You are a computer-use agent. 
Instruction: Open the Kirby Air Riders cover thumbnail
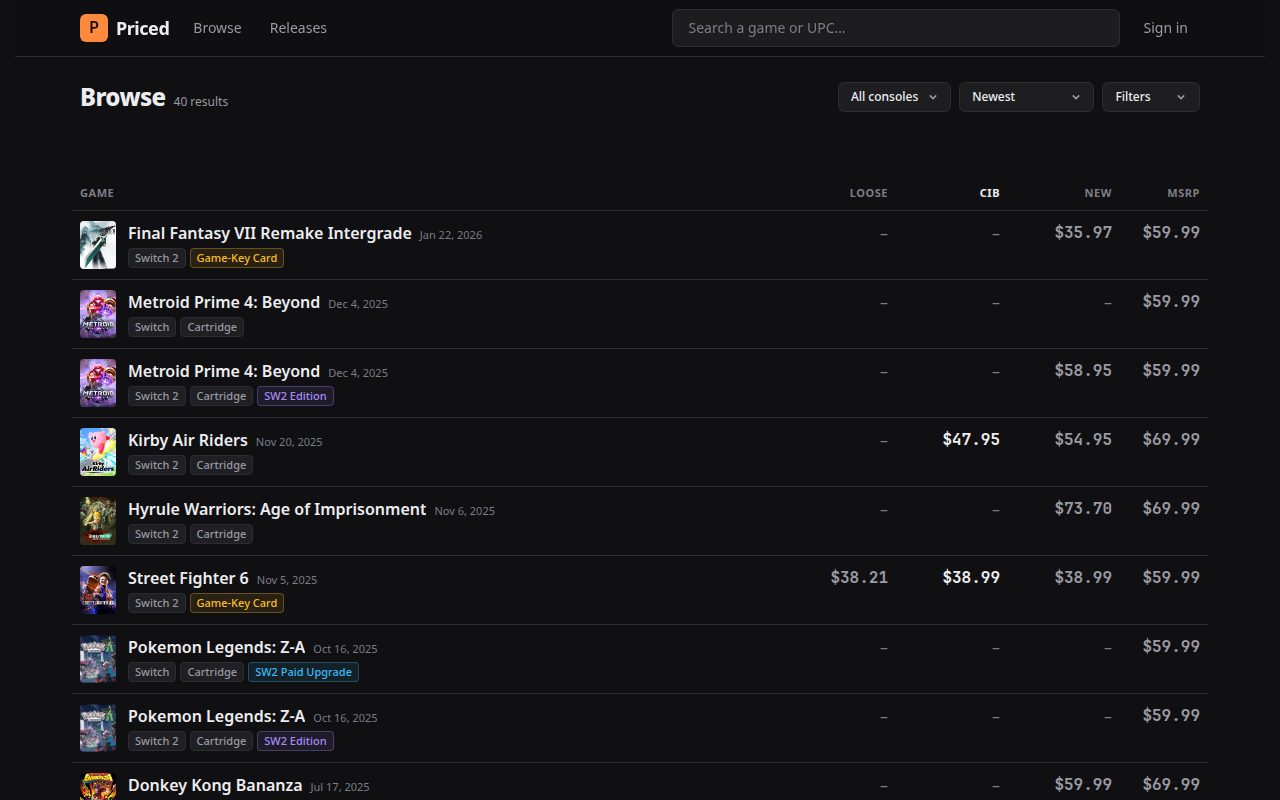(x=98, y=452)
